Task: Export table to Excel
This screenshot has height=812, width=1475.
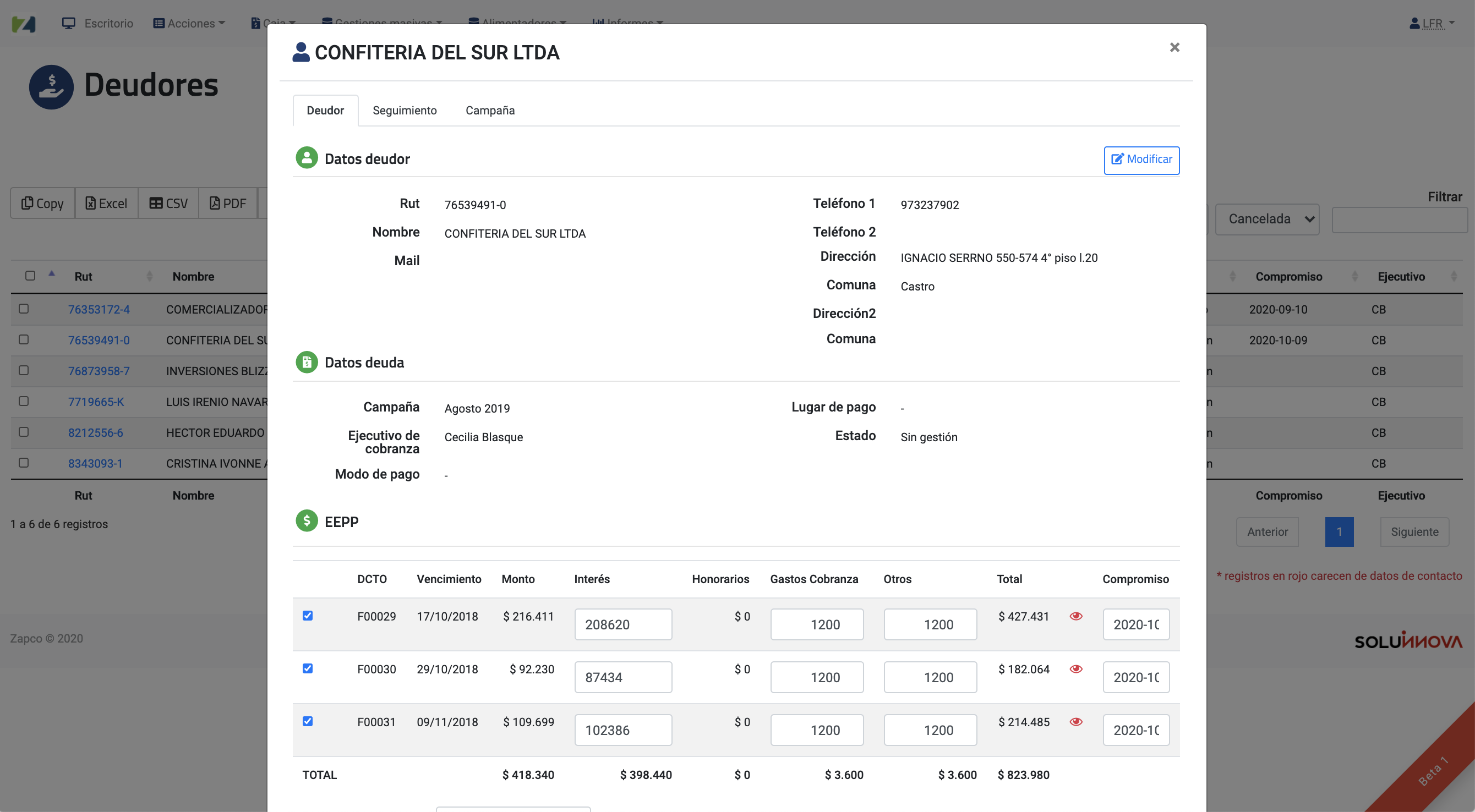Action: pyautogui.click(x=106, y=203)
